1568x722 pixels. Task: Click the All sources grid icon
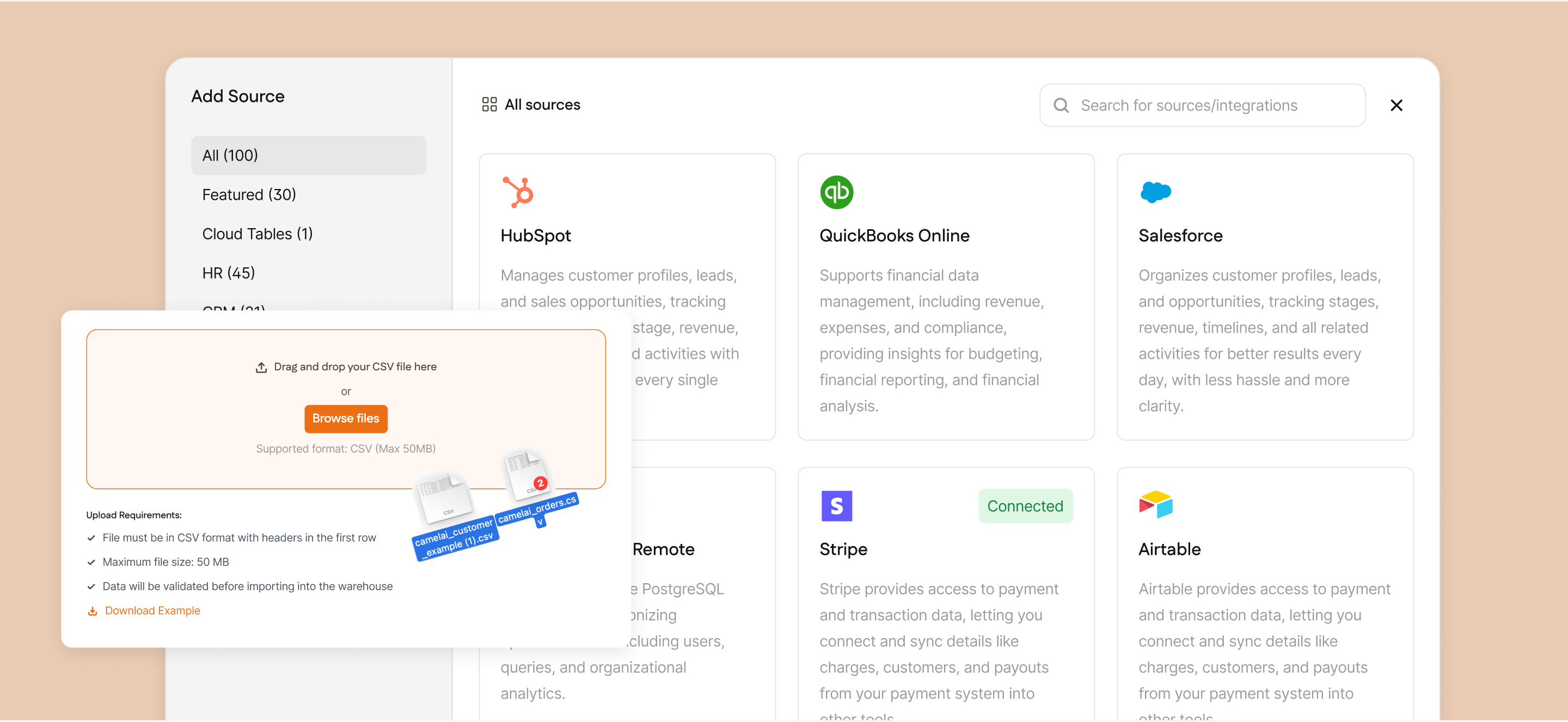tap(489, 105)
